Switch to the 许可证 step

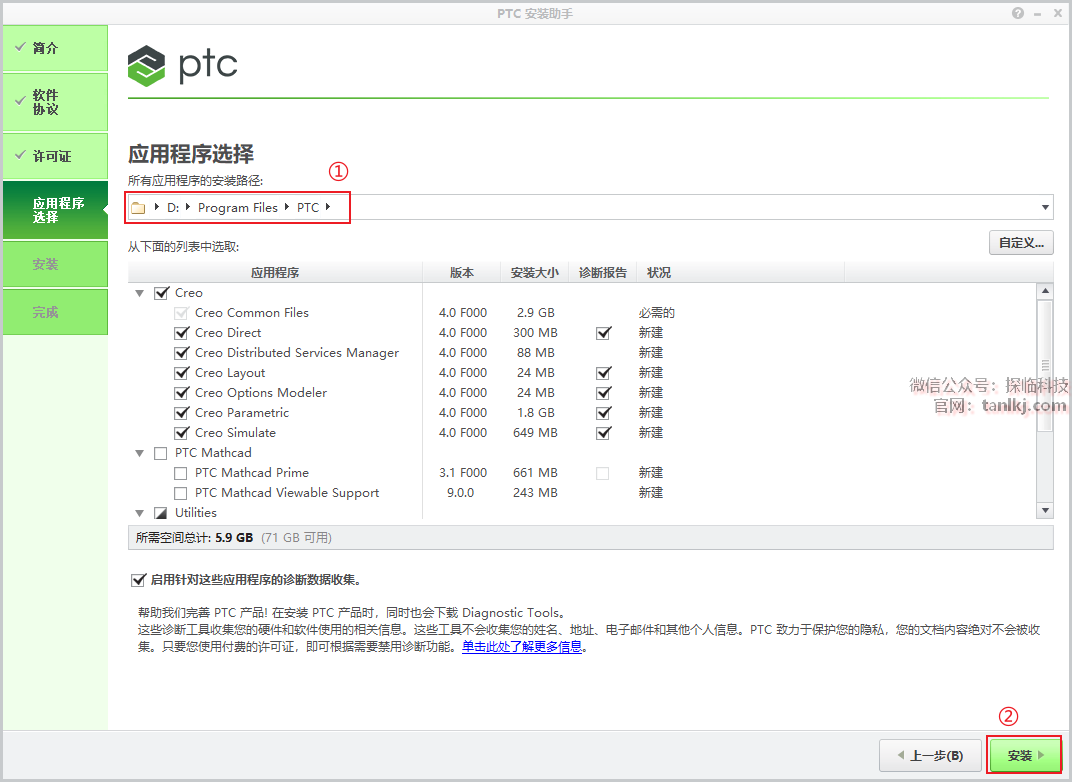click(55, 157)
